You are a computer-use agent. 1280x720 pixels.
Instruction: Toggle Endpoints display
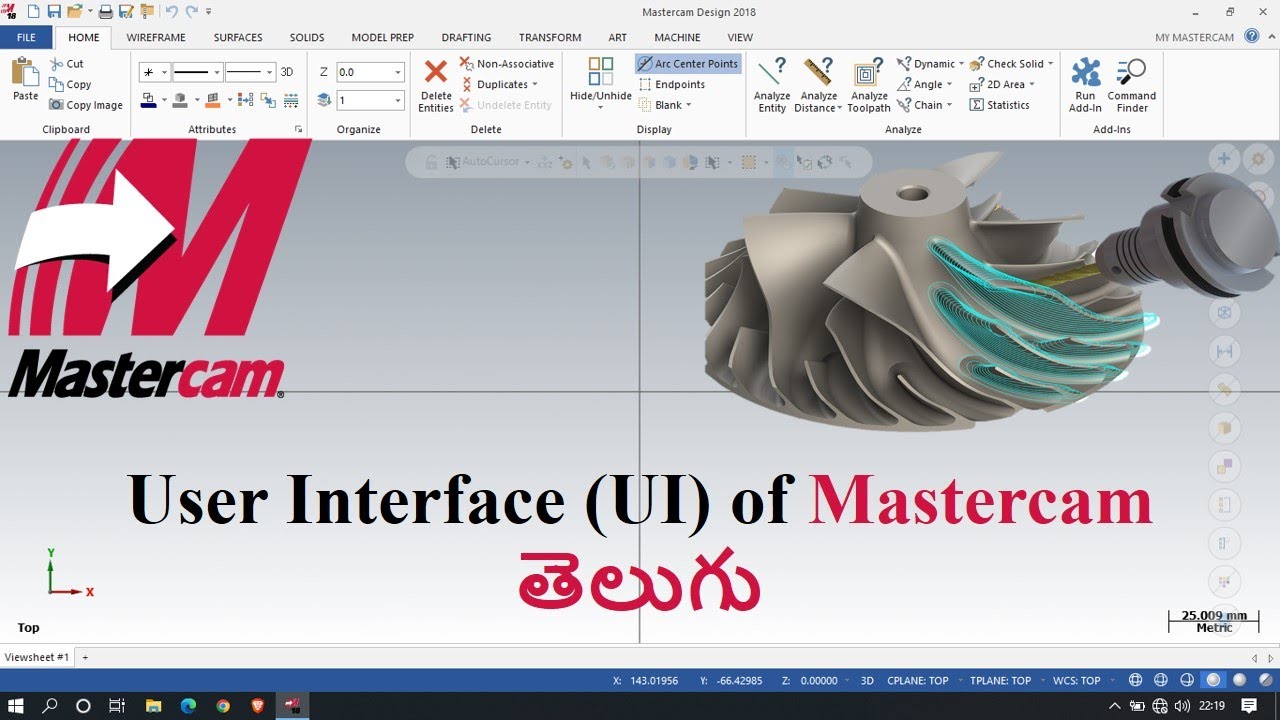pyautogui.click(x=671, y=85)
